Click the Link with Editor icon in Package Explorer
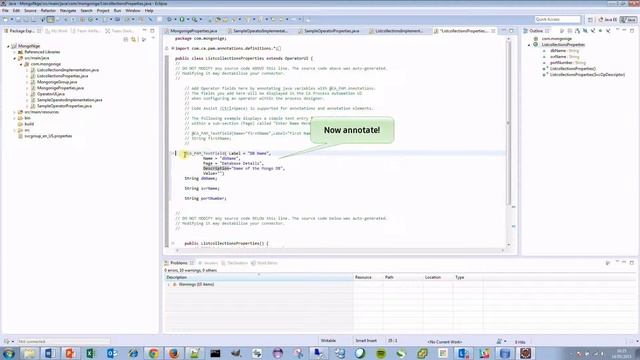 (133, 39)
